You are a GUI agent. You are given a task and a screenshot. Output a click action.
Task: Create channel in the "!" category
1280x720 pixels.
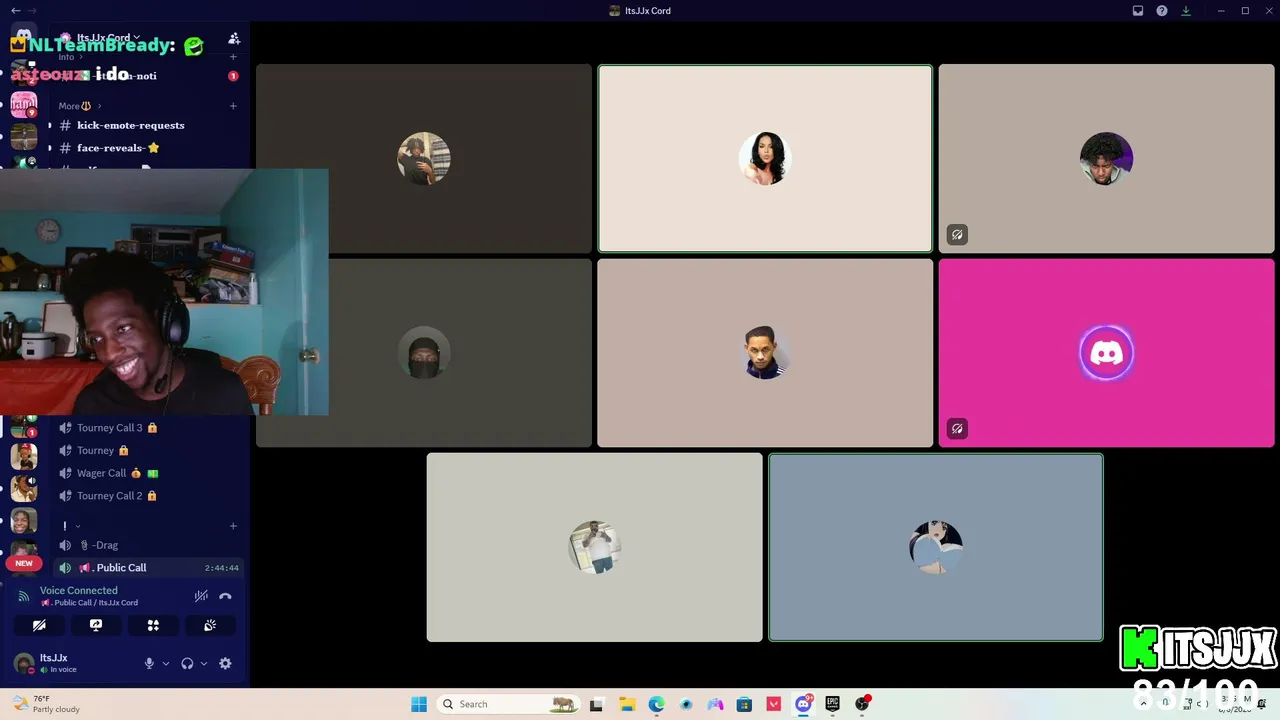pyautogui.click(x=233, y=526)
